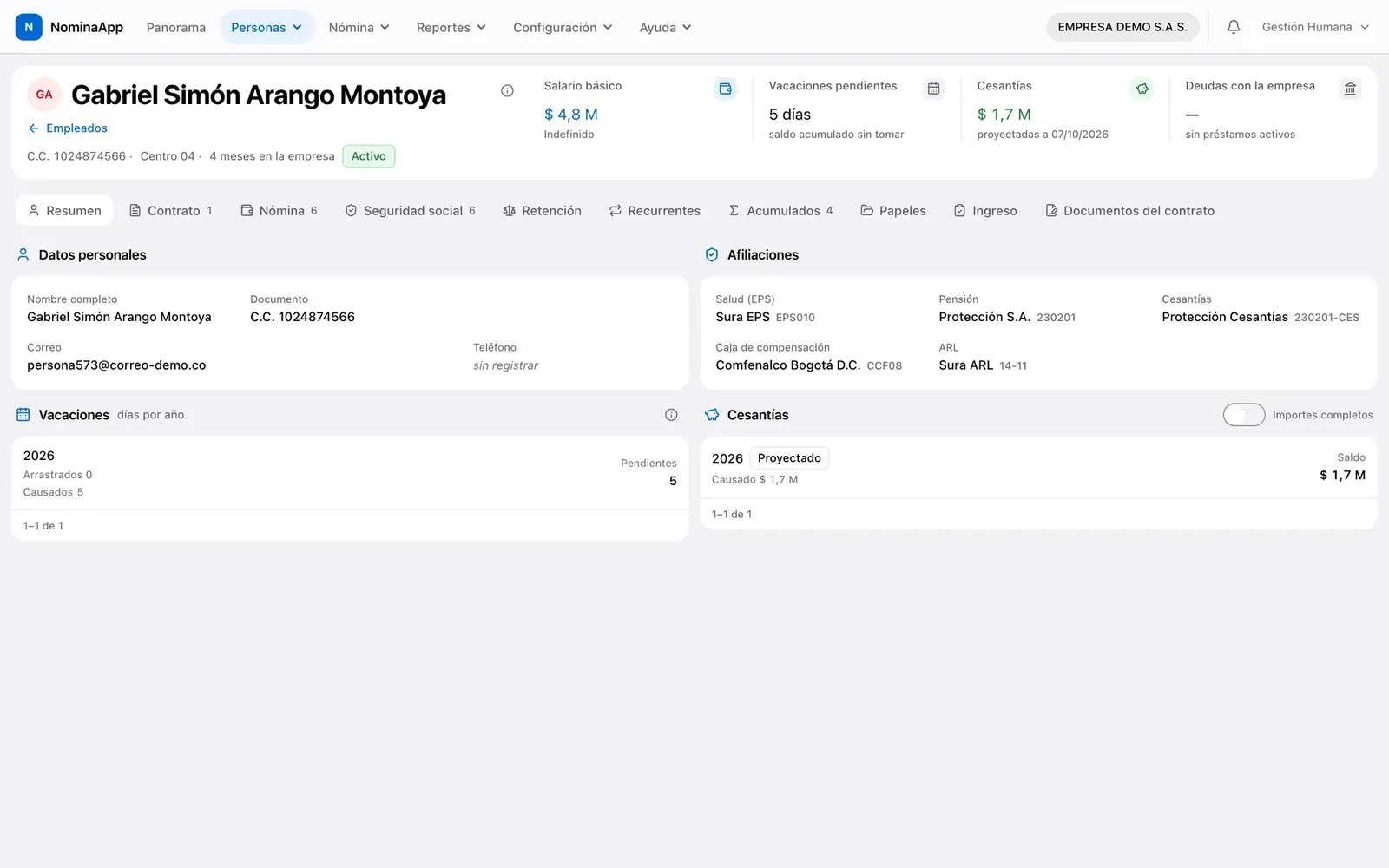The image size is (1389, 868).
Task: Click bank icon in Deudas con la empresa card
Action: click(x=1350, y=89)
